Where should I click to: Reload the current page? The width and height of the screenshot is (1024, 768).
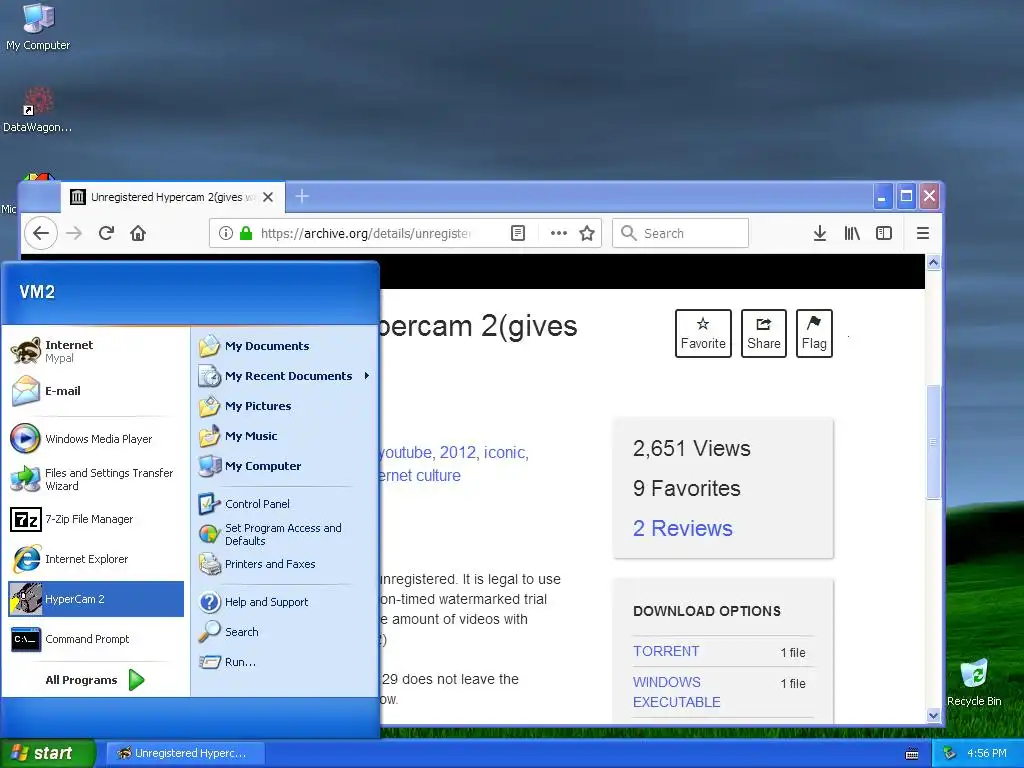click(106, 233)
